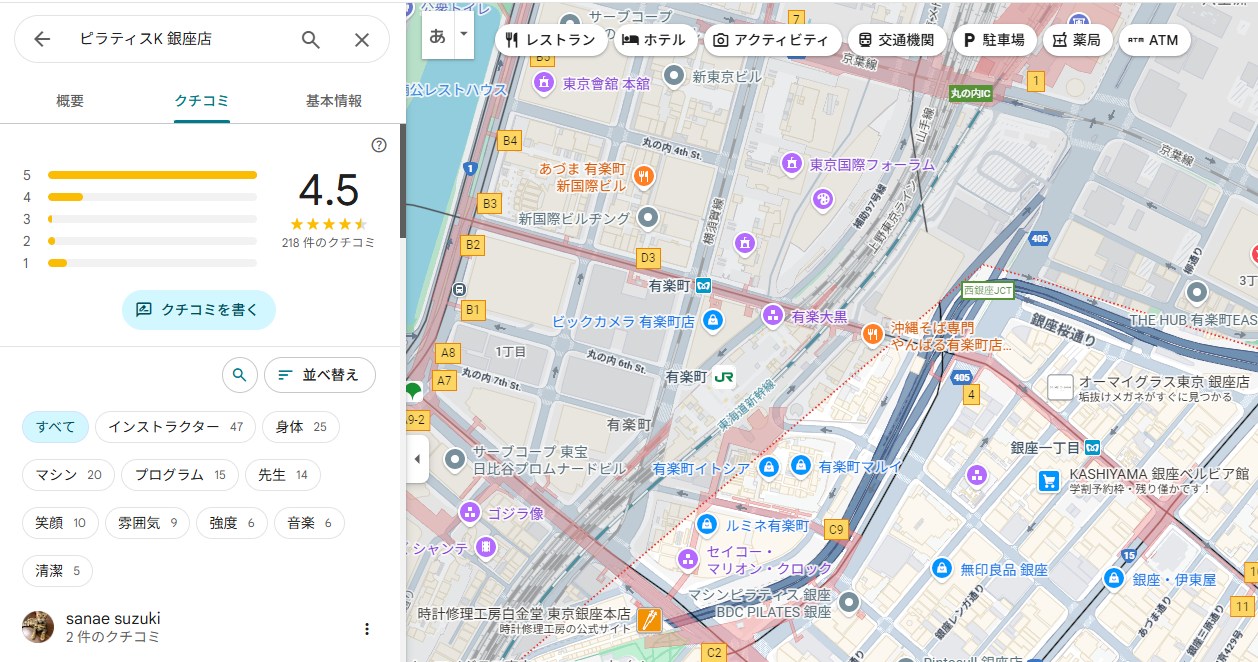Toggle the すべて review filter chip

click(56, 427)
